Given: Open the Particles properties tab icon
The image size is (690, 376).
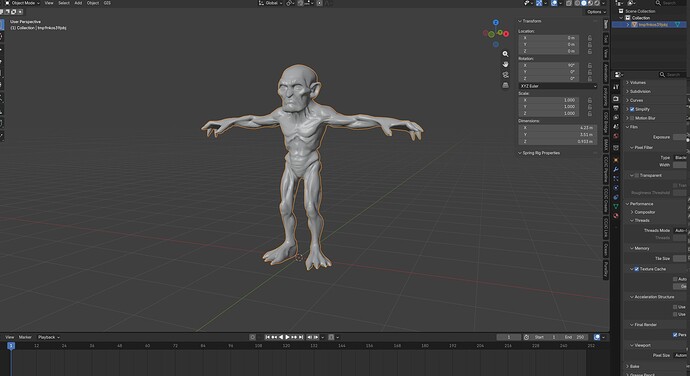Looking at the screenshot, I should point(616,178).
